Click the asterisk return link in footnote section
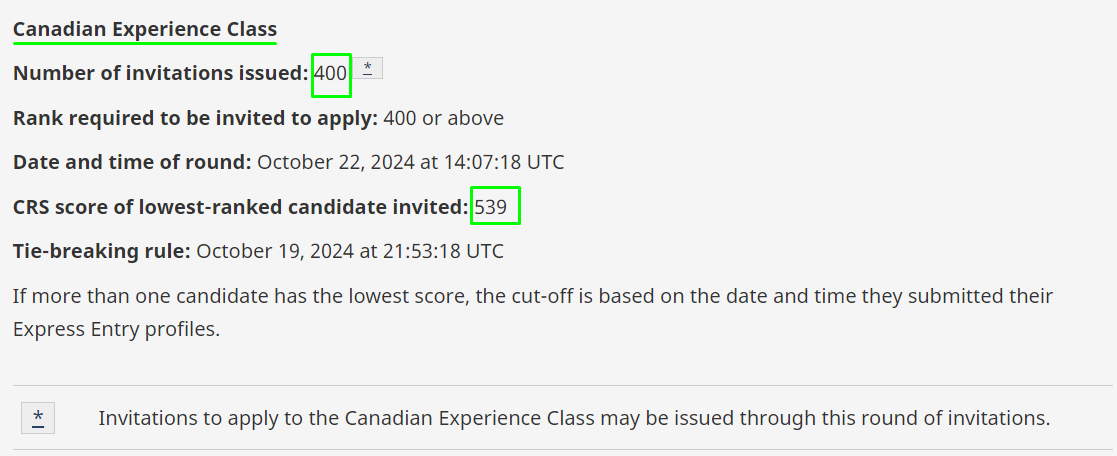This screenshot has height=456, width=1117. pyautogui.click(x=38, y=418)
